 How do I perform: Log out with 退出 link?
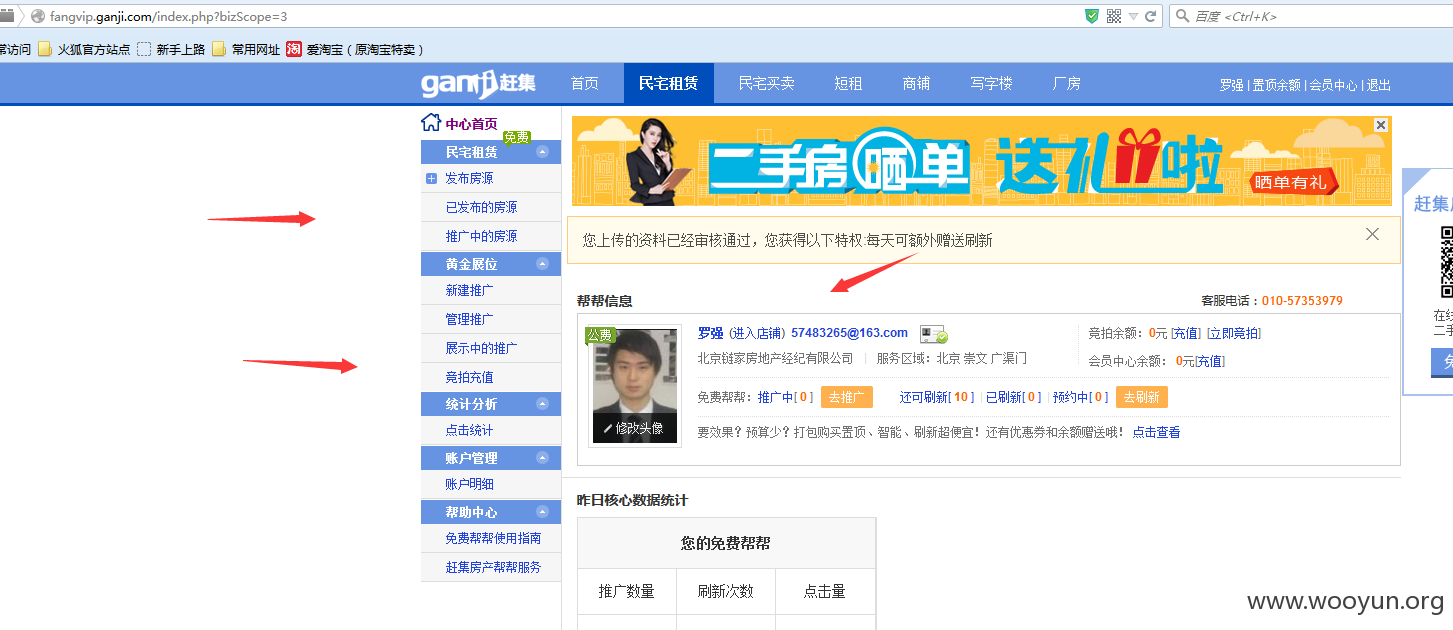[x=1379, y=86]
